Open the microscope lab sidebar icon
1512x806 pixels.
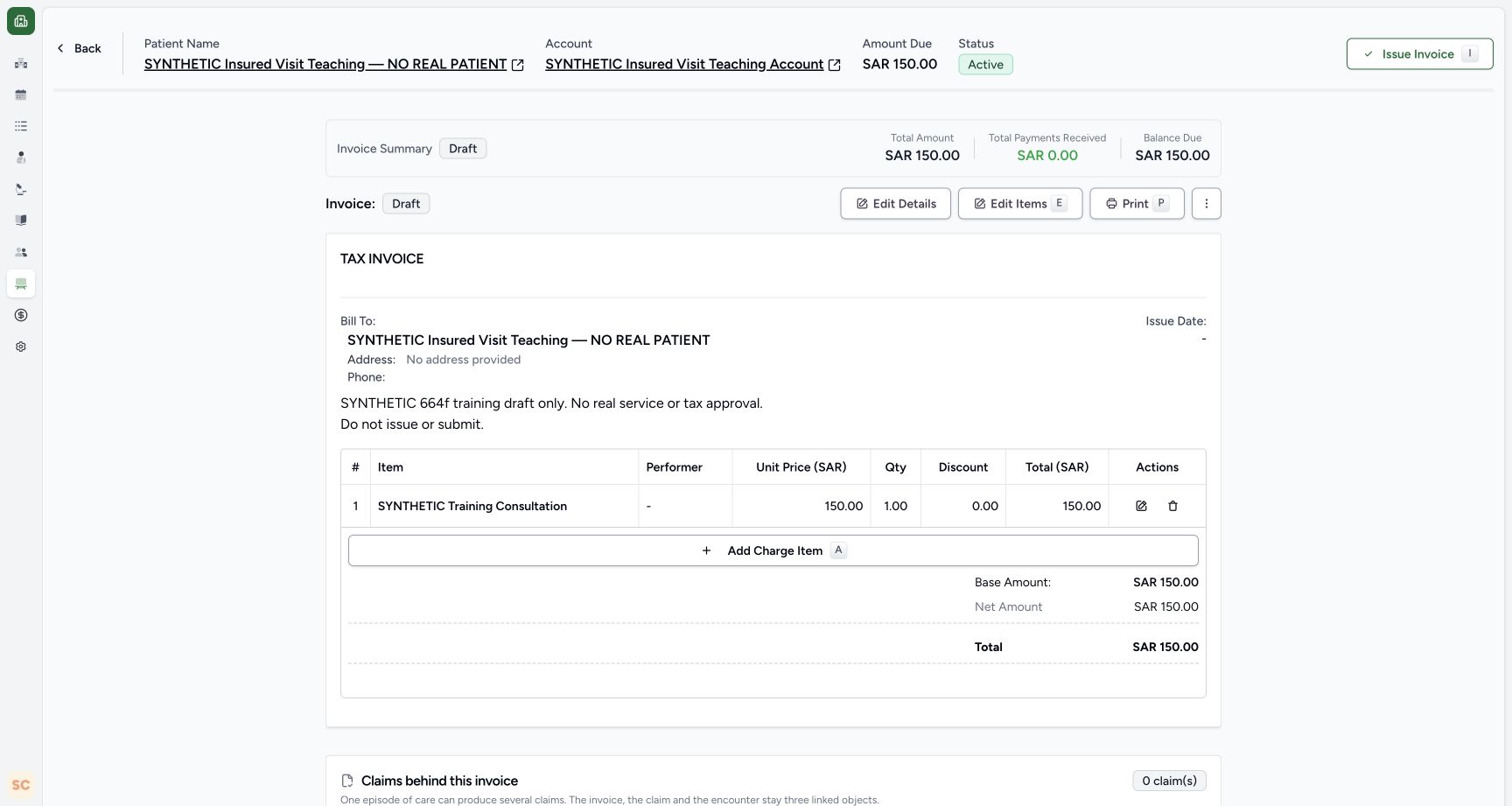pos(21,189)
